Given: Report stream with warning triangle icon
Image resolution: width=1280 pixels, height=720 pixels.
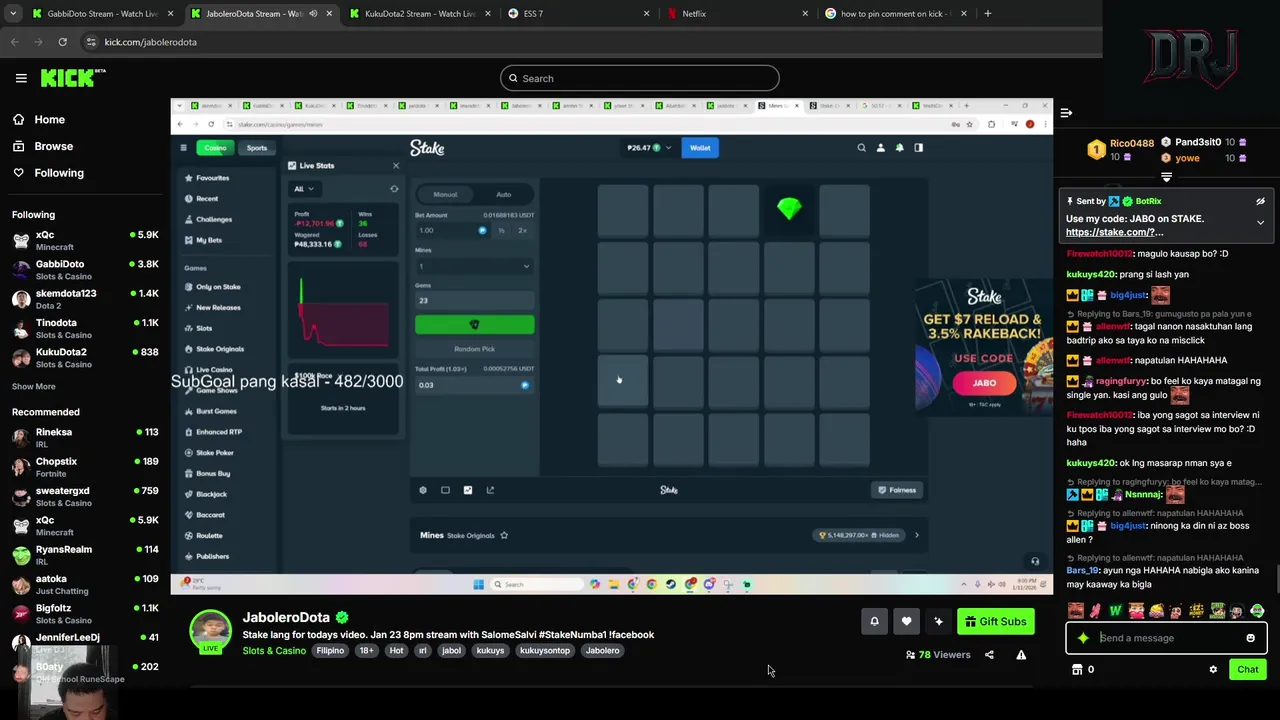Looking at the screenshot, I should pos(1021,655).
